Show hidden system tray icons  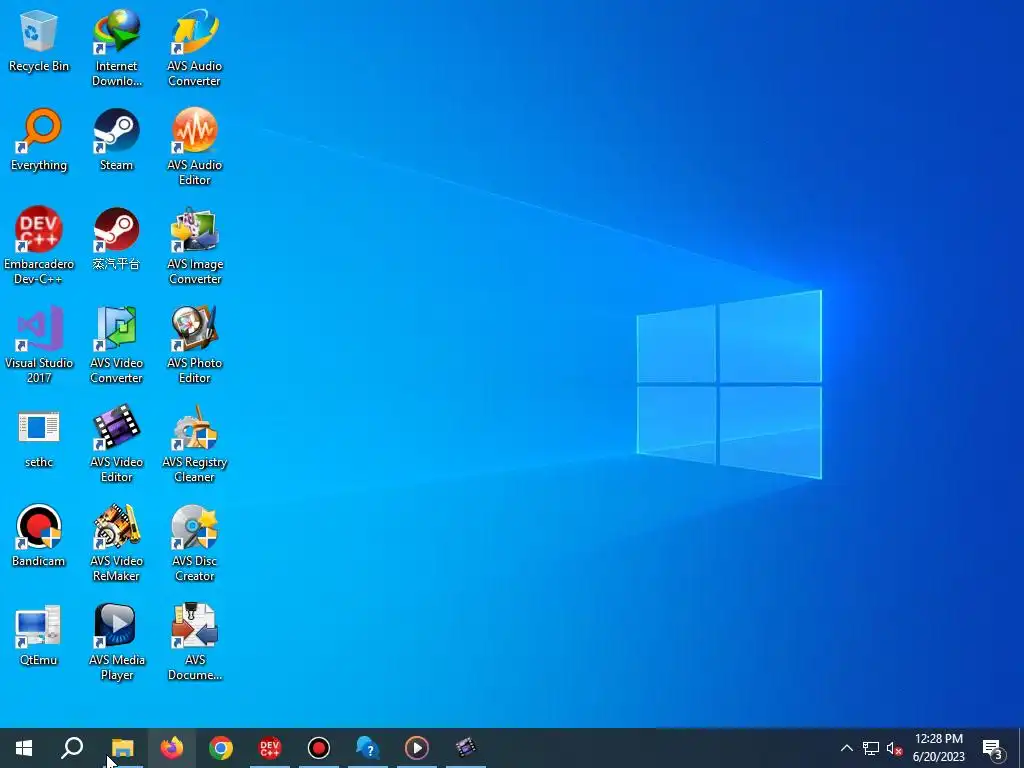coord(846,748)
